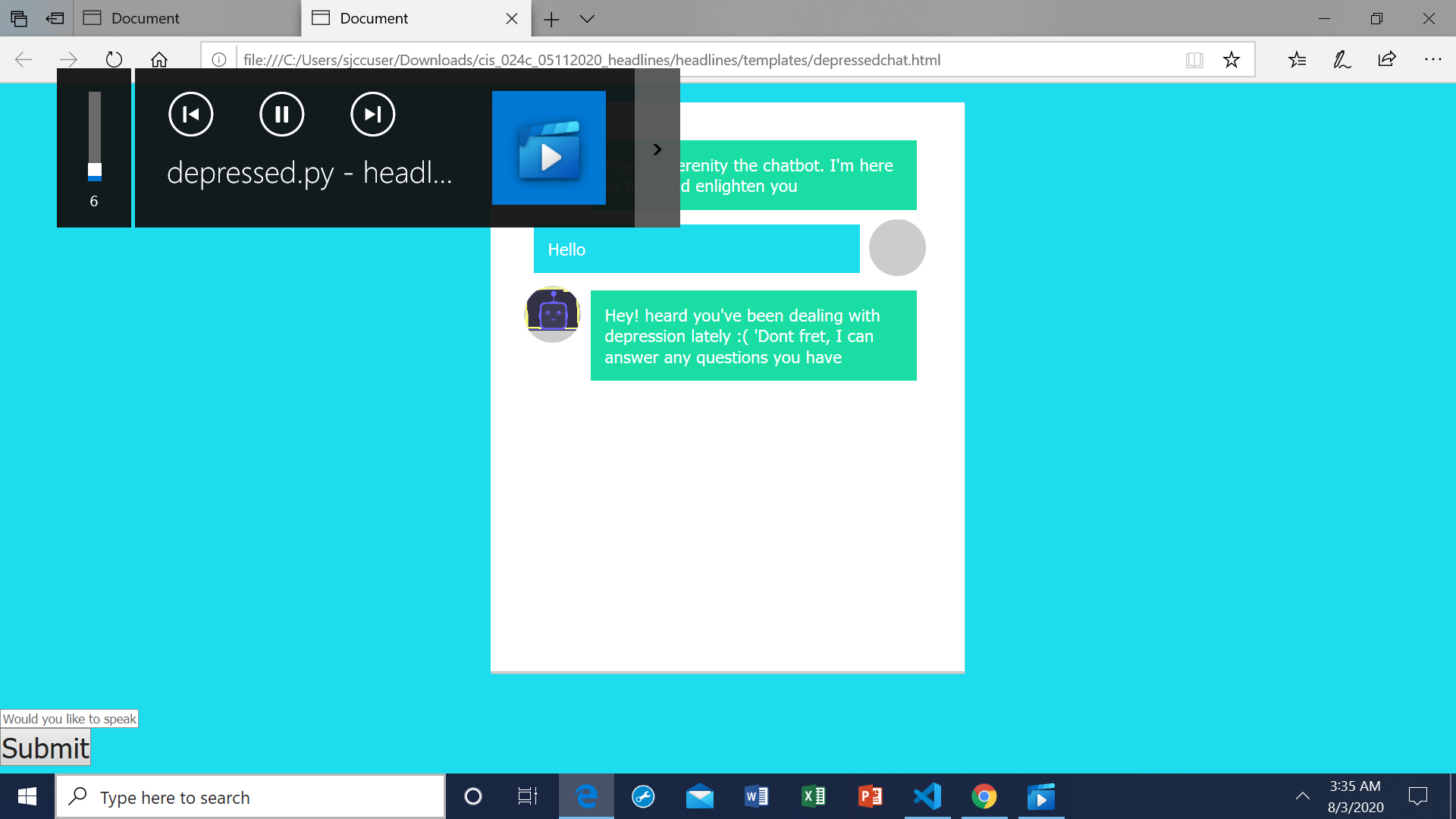The width and height of the screenshot is (1456, 819).
Task: Open browser settings and more menu
Action: point(1432,60)
